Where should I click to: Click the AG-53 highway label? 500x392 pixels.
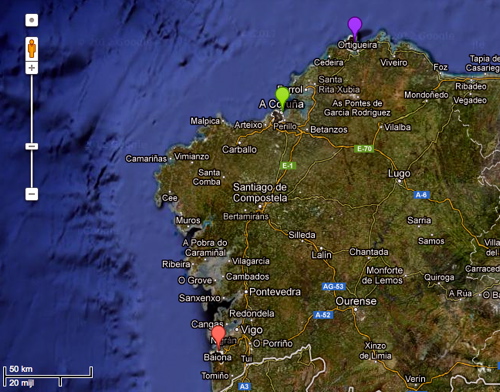(333, 287)
